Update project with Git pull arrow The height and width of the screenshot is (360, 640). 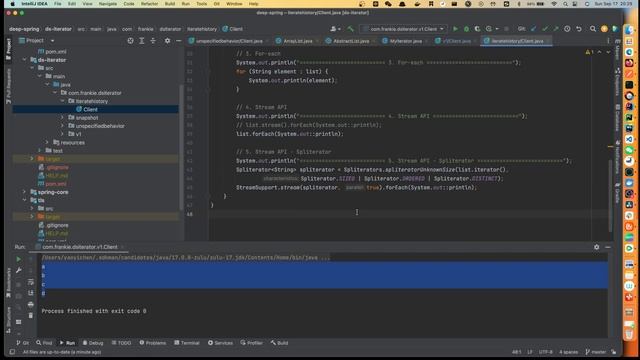point(533,29)
